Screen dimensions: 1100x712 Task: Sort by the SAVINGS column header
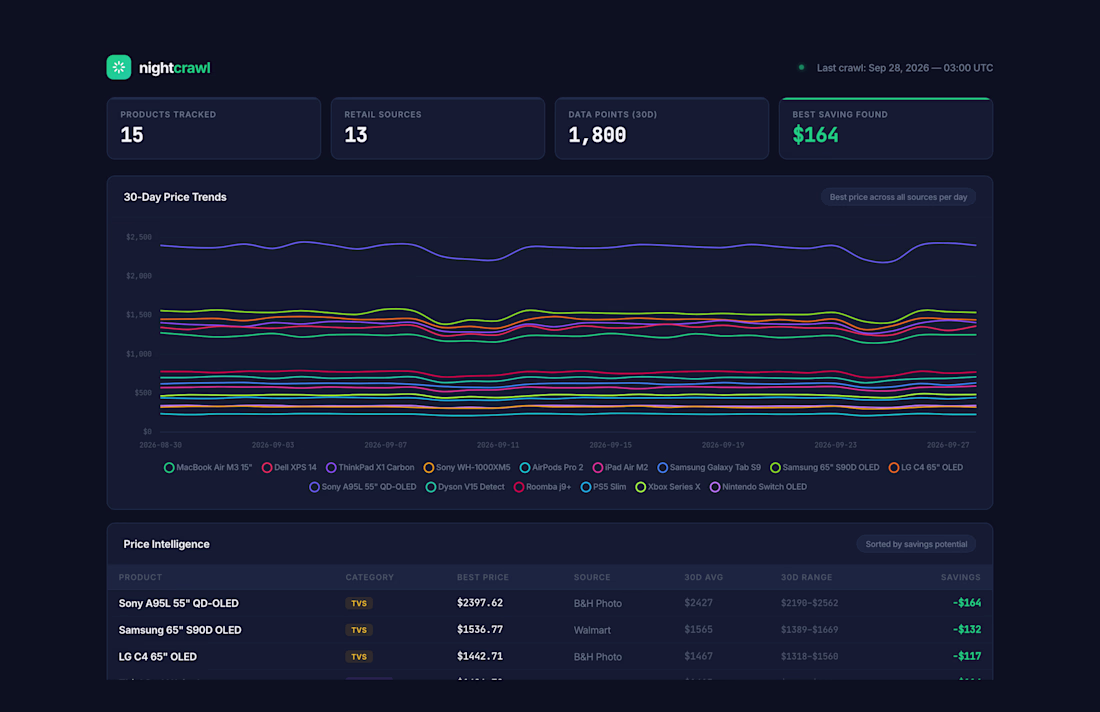[x=960, y=577]
